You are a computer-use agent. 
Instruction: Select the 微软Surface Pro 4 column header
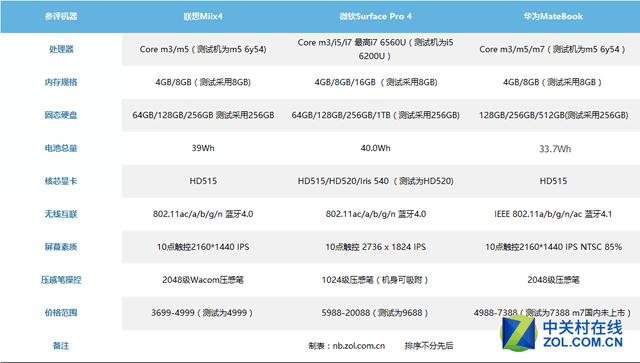pyautogui.click(x=375, y=16)
